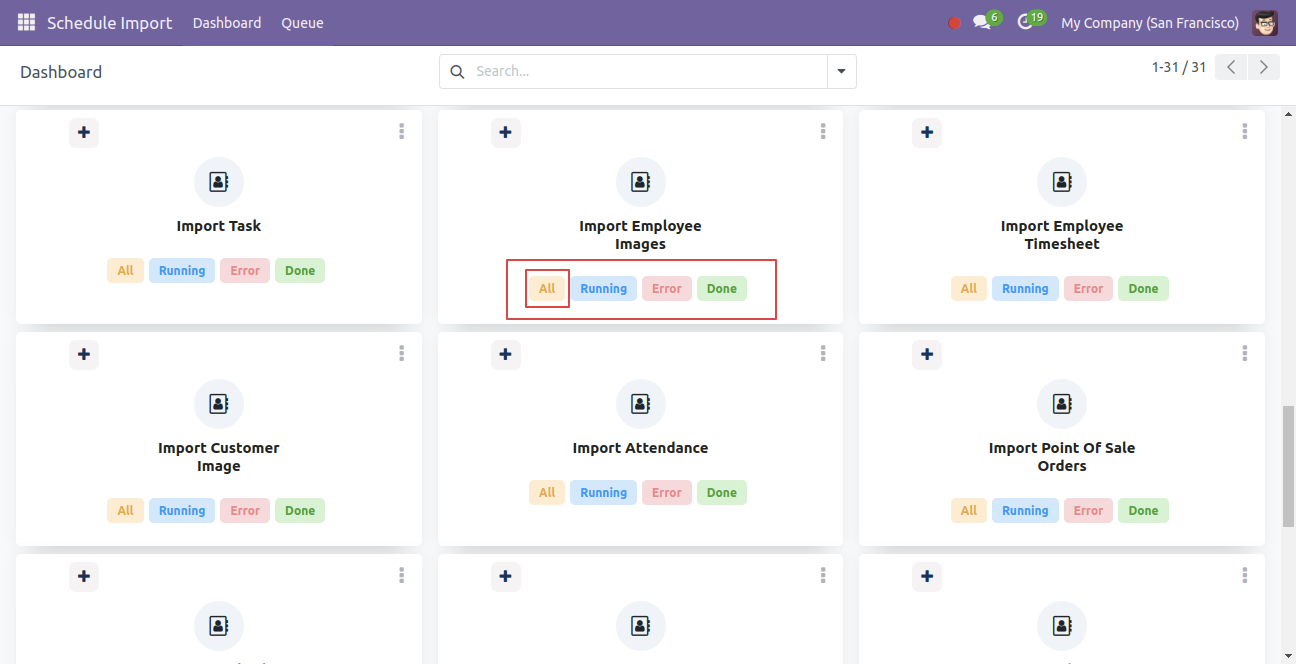
Task: Expand the search options dropdown arrow
Action: pyautogui.click(x=841, y=71)
